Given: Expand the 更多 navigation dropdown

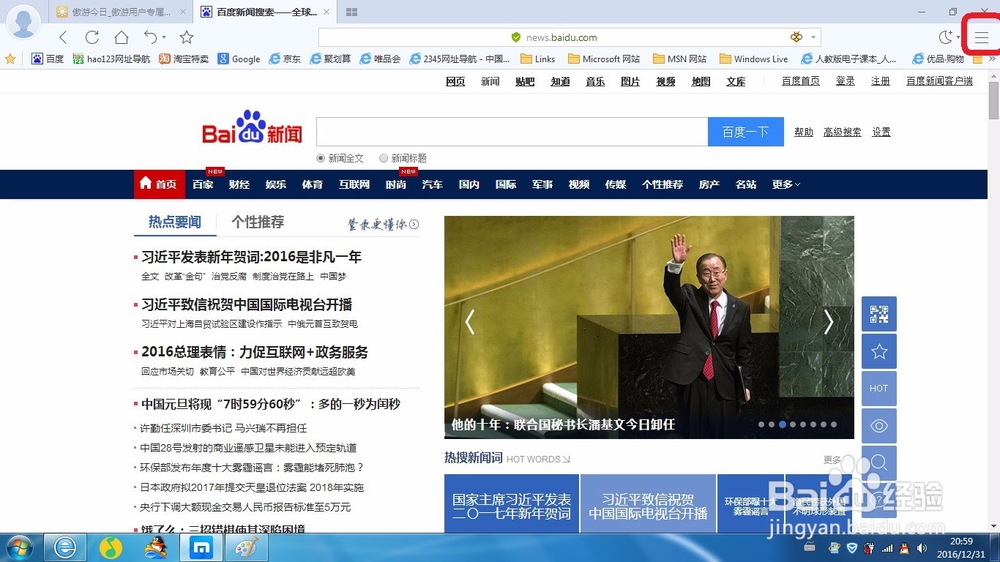Looking at the screenshot, I should [x=786, y=184].
